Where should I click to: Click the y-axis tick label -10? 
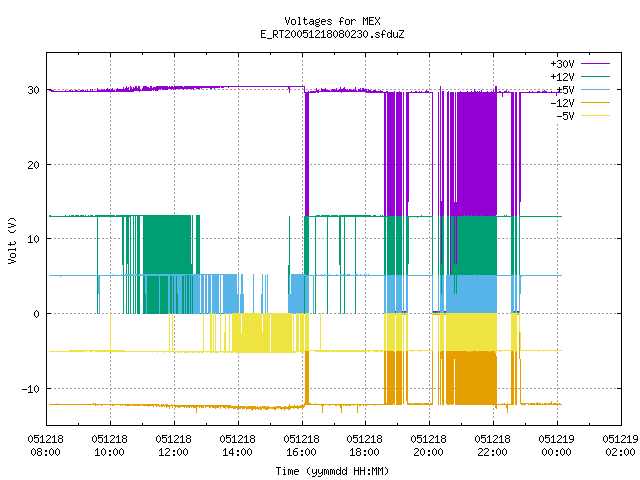31,389
